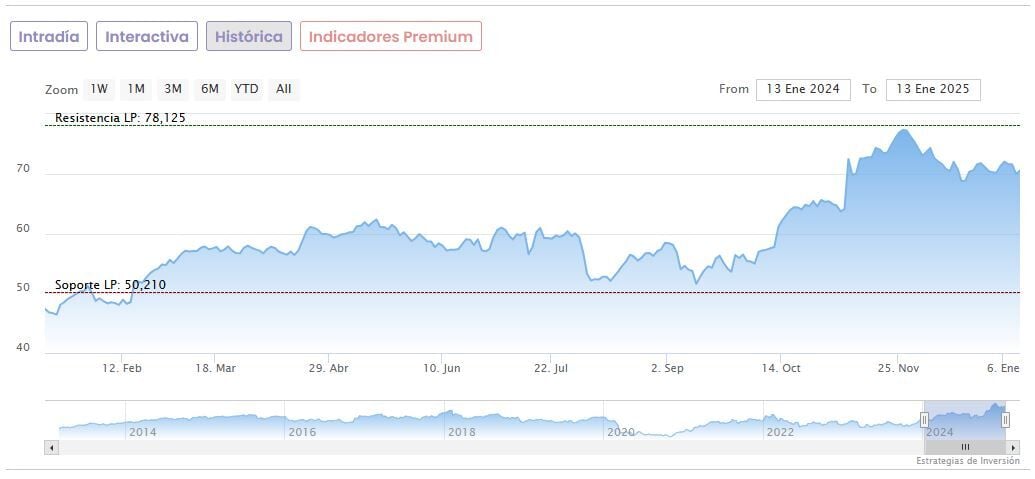
Task: Click the left range handle in navigator
Action: [924, 420]
